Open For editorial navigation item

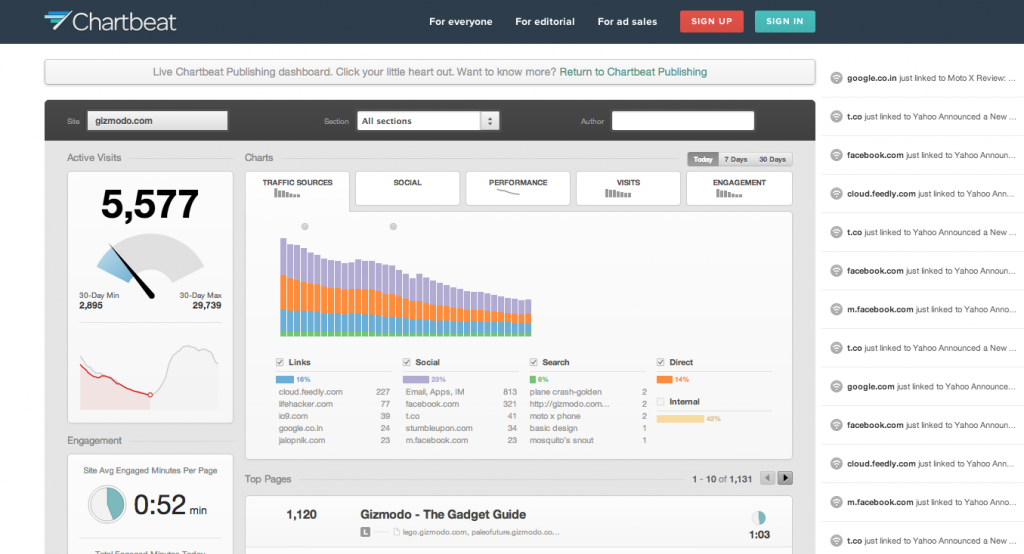pos(545,22)
